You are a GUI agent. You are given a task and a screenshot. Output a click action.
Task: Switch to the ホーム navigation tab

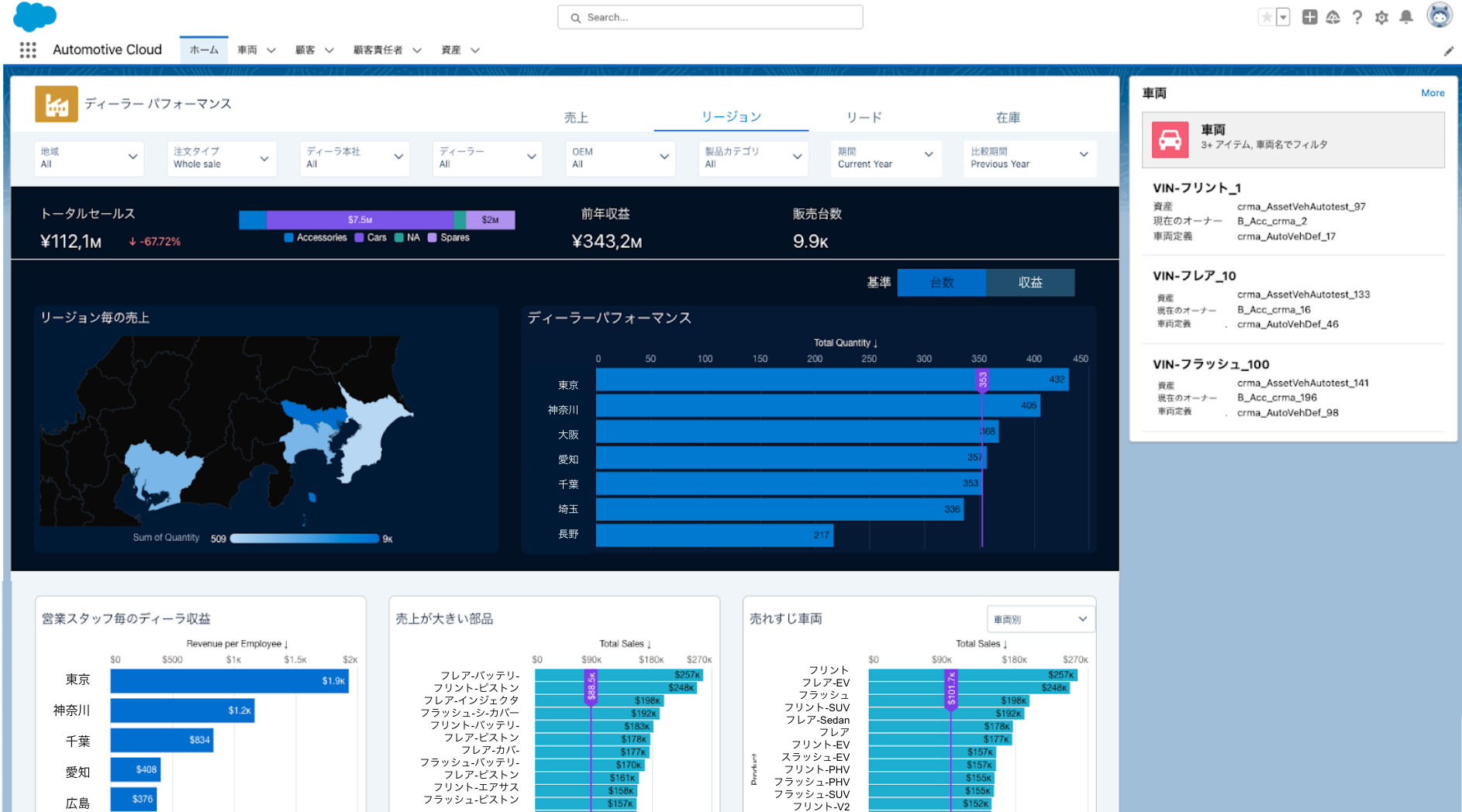tap(204, 50)
